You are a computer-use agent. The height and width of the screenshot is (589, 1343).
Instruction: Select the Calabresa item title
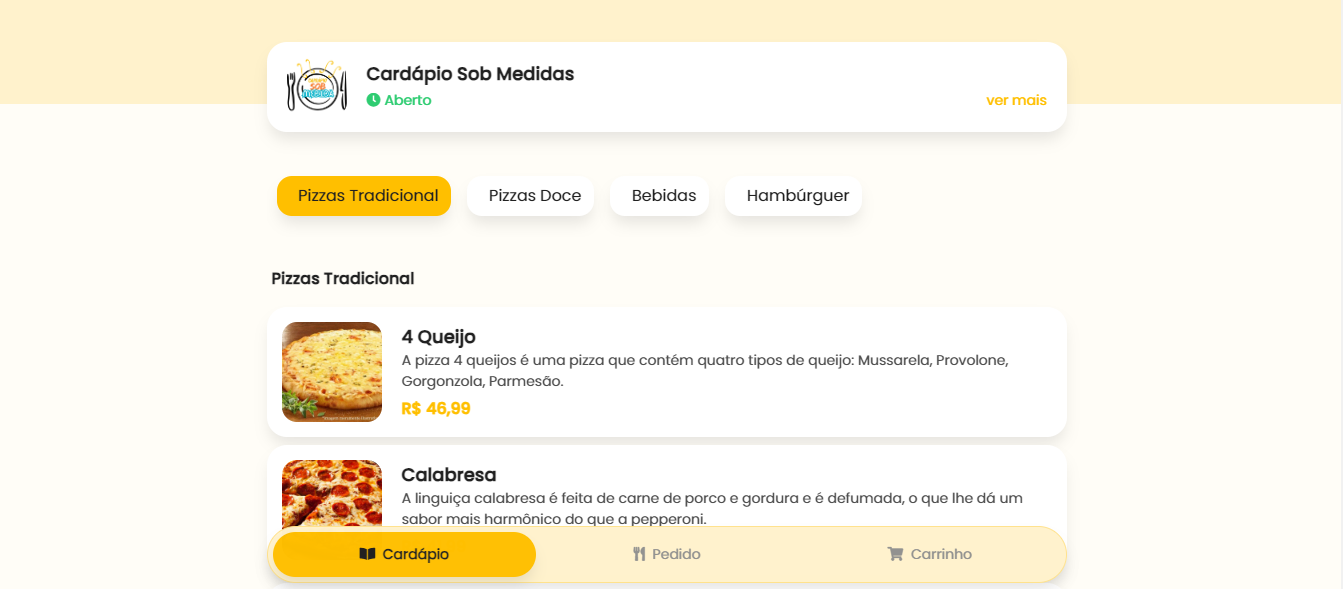449,475
